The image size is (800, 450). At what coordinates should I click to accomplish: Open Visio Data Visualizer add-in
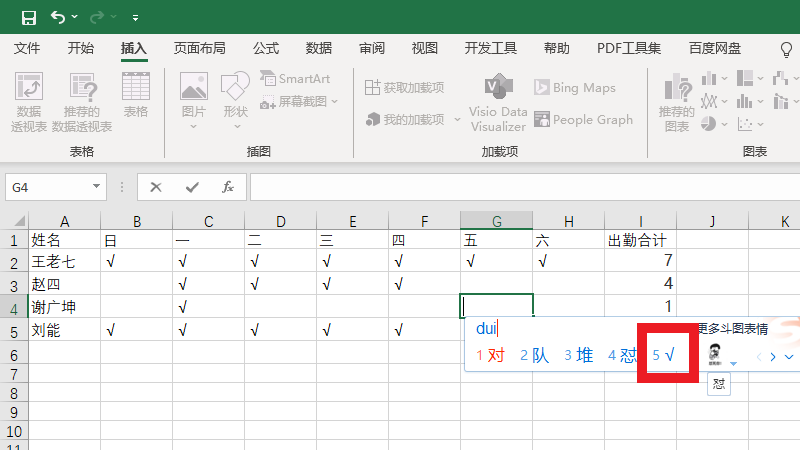pos(498,102)
